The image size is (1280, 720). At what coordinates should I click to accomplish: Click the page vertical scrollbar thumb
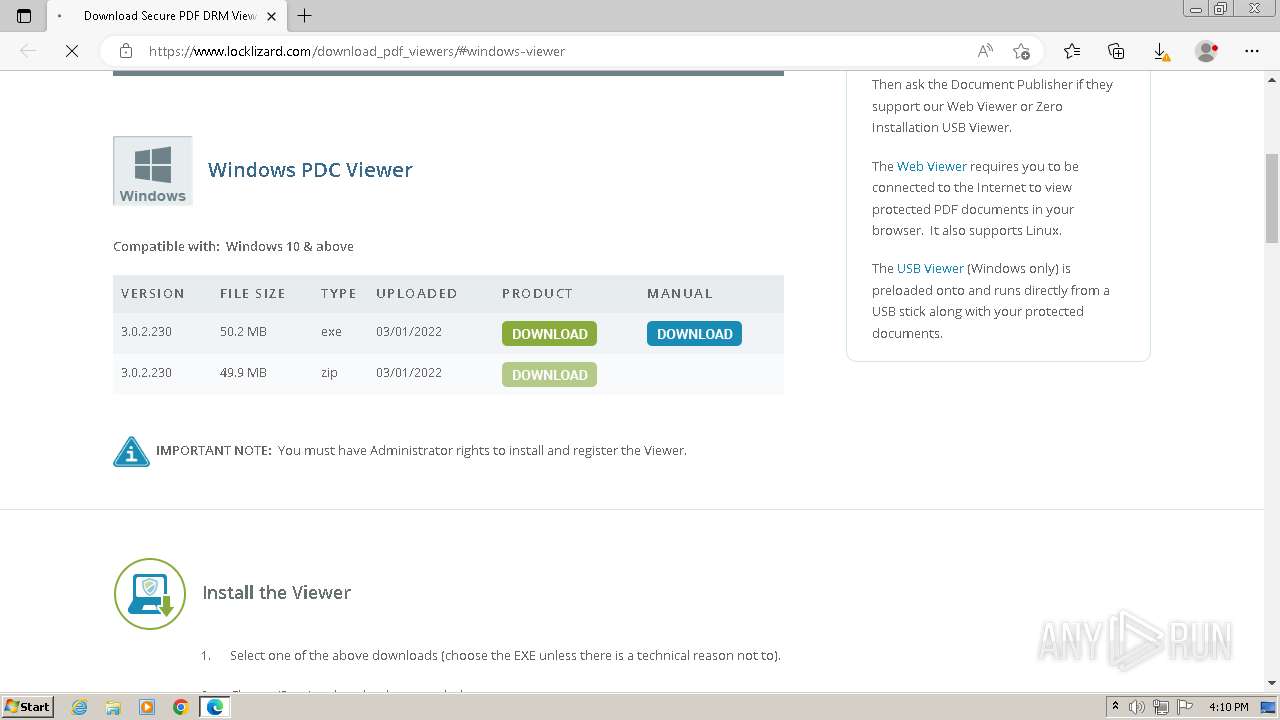[1272, 198]
